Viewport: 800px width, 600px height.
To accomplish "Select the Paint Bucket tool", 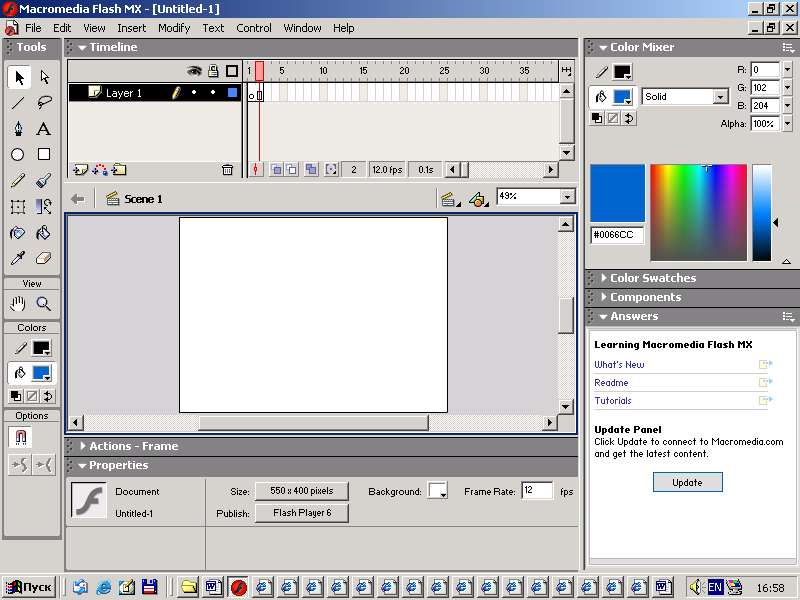I will (44, 233).
